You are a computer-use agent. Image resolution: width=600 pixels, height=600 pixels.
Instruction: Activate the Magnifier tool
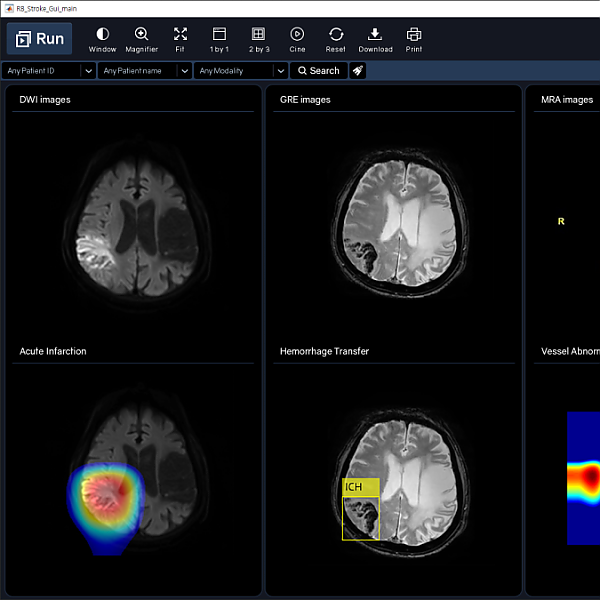(x=141, y=39)
